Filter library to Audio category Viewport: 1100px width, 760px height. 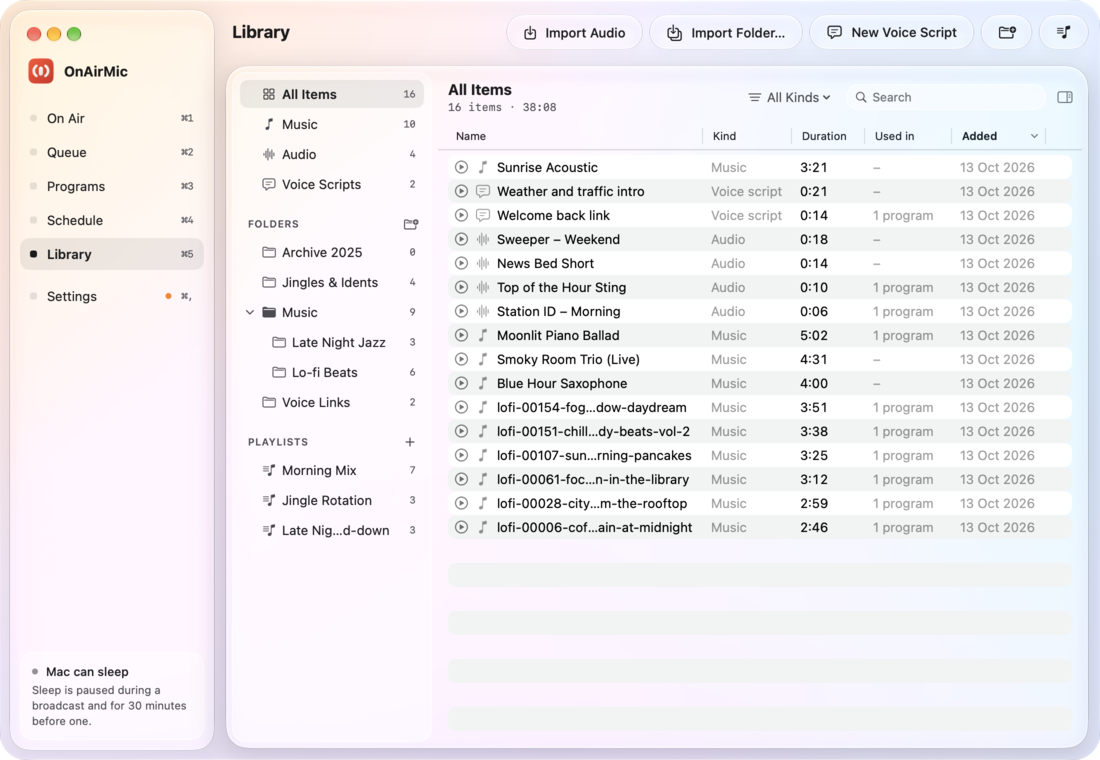[x=332, y=154]
